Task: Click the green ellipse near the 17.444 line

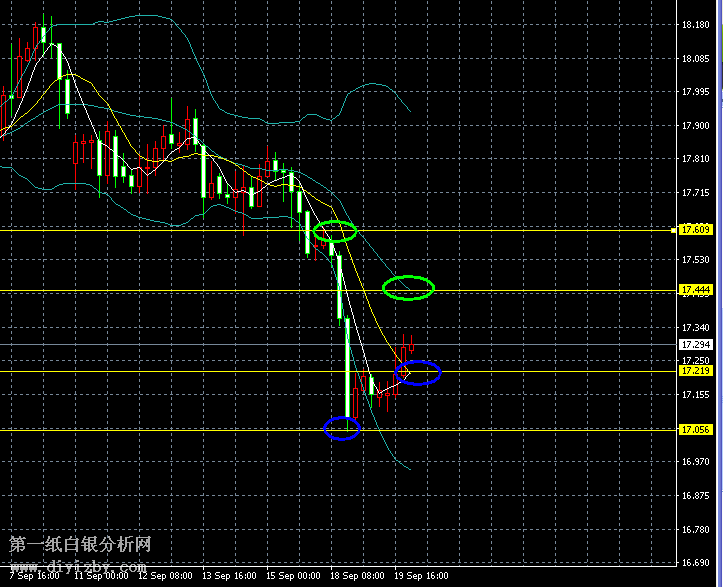Action: [x=408, y=288]
